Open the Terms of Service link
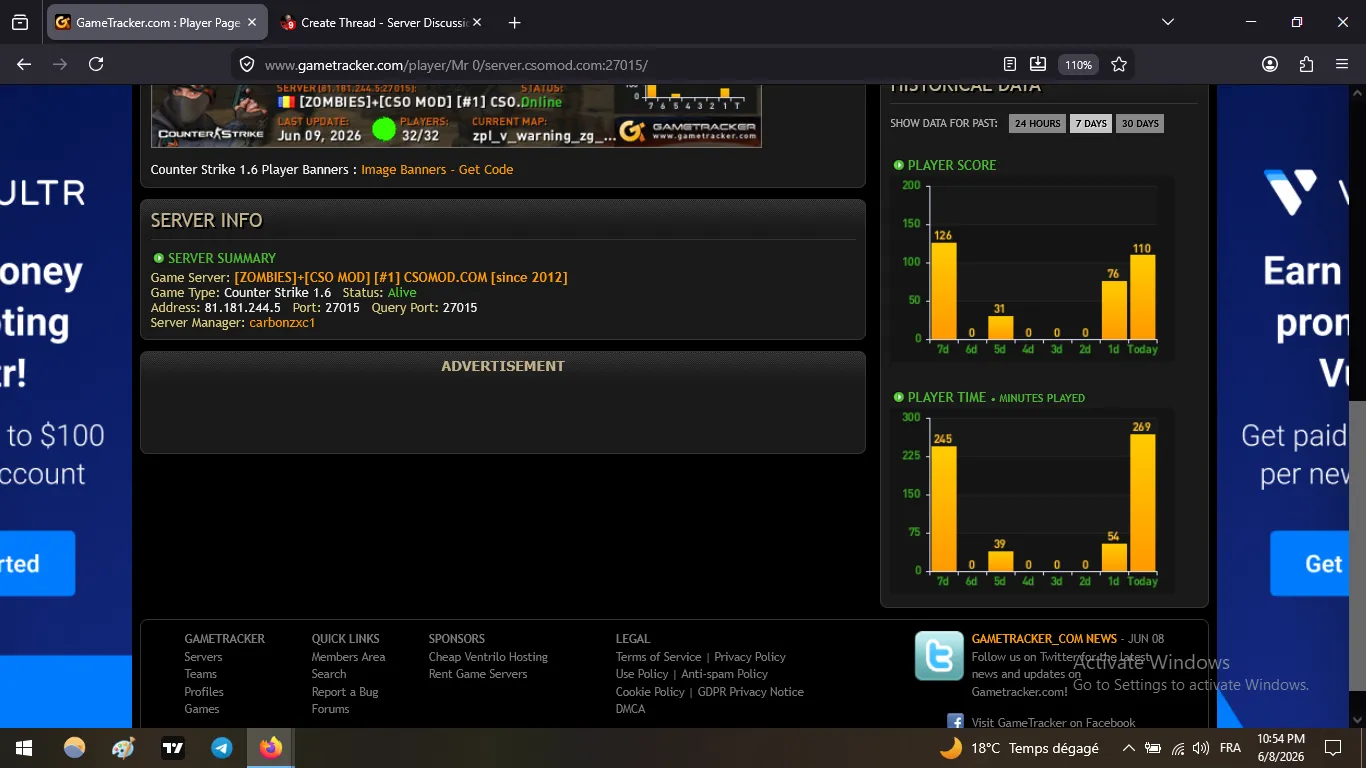The width and height of the screenshot is (1366, 768). pyautogui.click(x=658, y=657)
